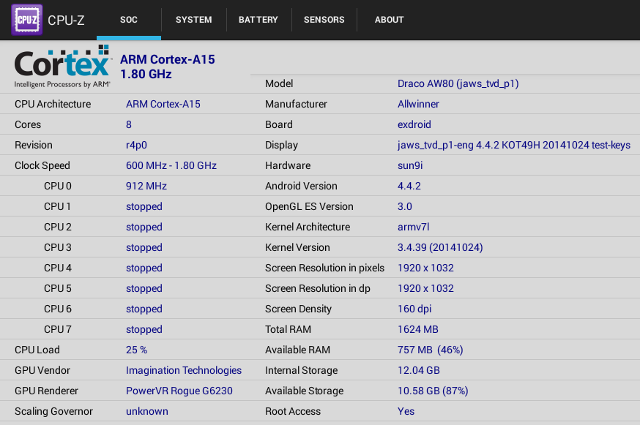Click the ARM Cortex logo image
Screen dimensions: 640x425
62,67
